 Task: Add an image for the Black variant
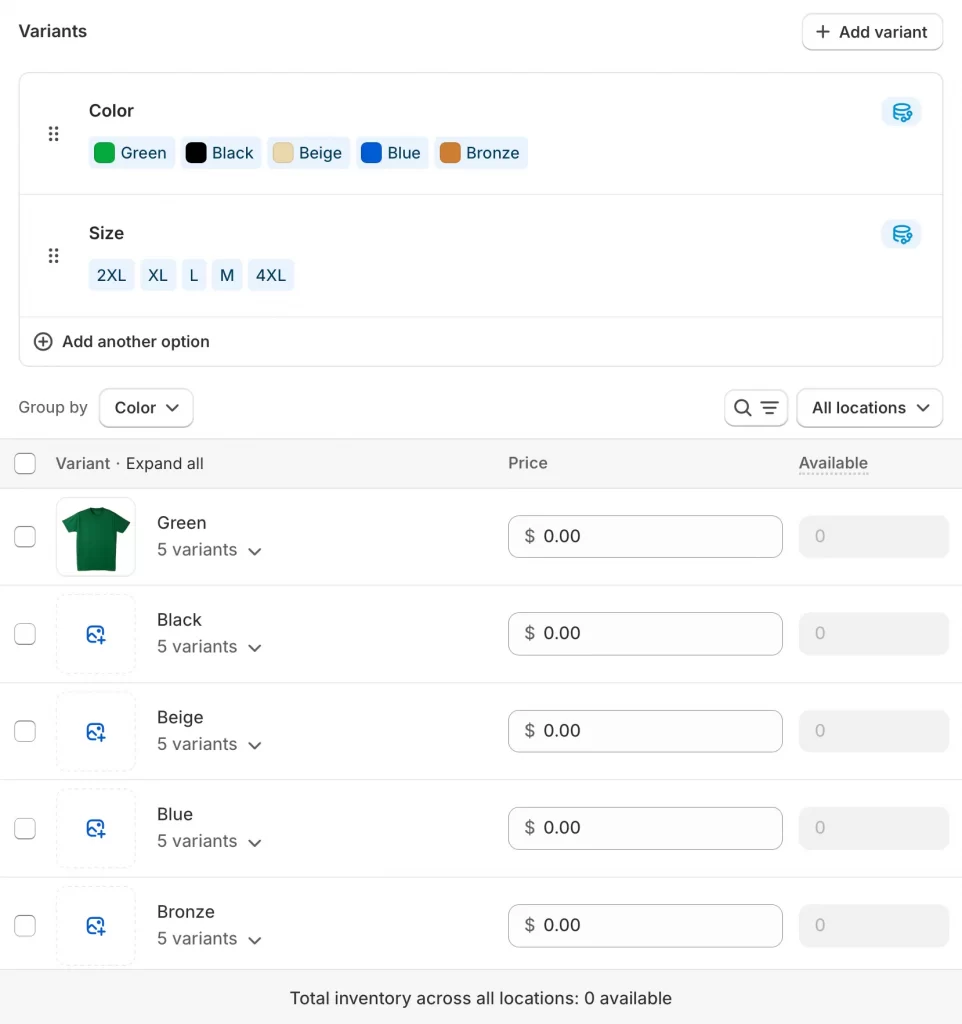click(x=95, y=633)
